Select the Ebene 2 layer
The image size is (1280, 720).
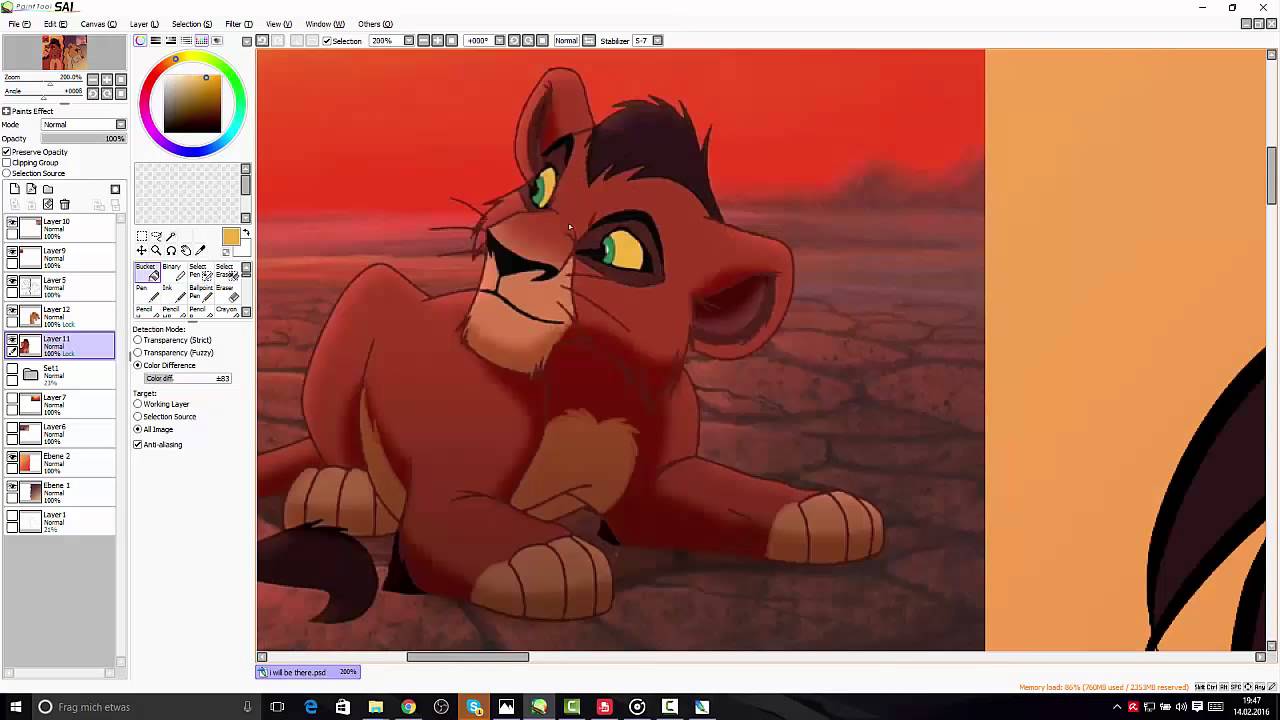point(59,462)
